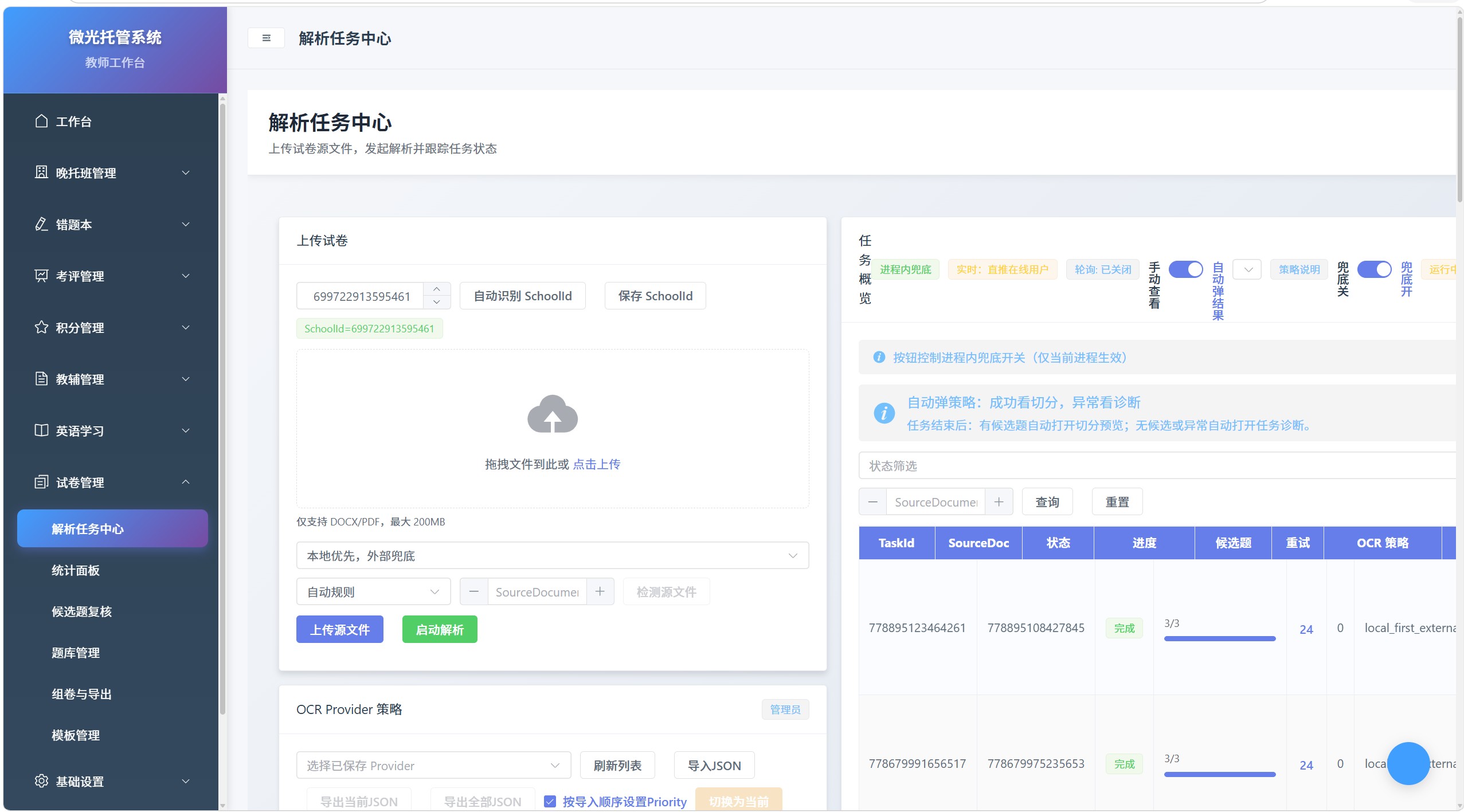Click the 基础设置 gear icon
1464x812 pixels.
pyautogui.click(x=41, y=781)
